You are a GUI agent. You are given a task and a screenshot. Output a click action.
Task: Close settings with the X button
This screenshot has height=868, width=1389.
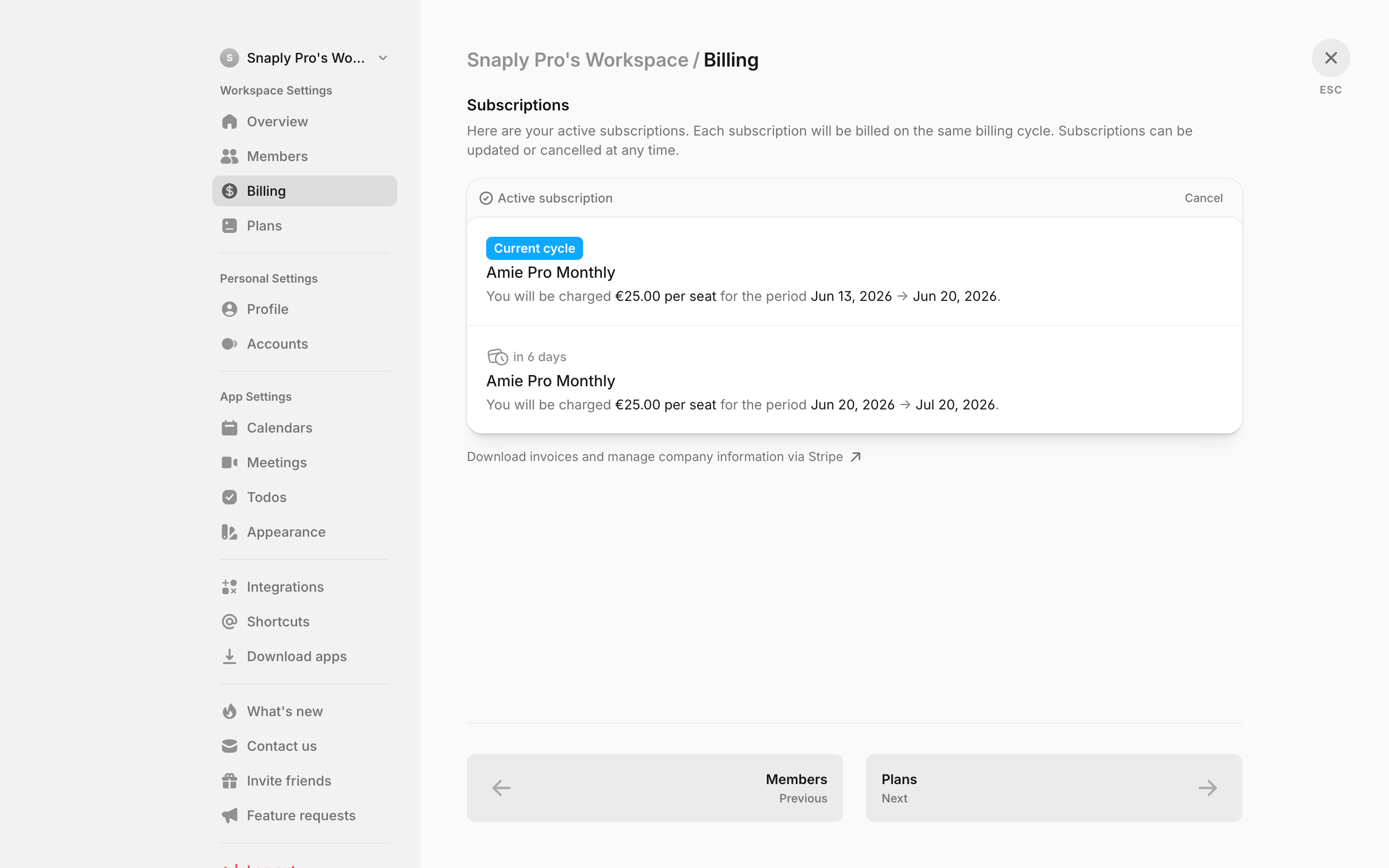click(x=1331, y=58)
